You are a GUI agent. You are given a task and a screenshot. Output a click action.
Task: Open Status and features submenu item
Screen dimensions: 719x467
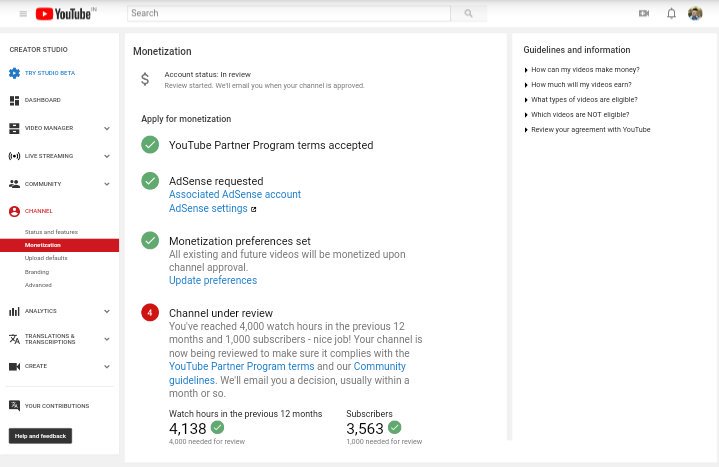pyautogui.click(x=51, y=232)
